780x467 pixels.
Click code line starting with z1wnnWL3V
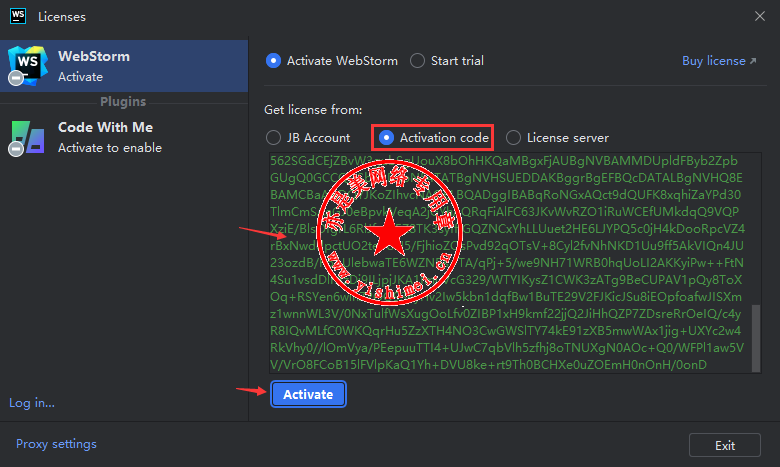pos(506,314)
